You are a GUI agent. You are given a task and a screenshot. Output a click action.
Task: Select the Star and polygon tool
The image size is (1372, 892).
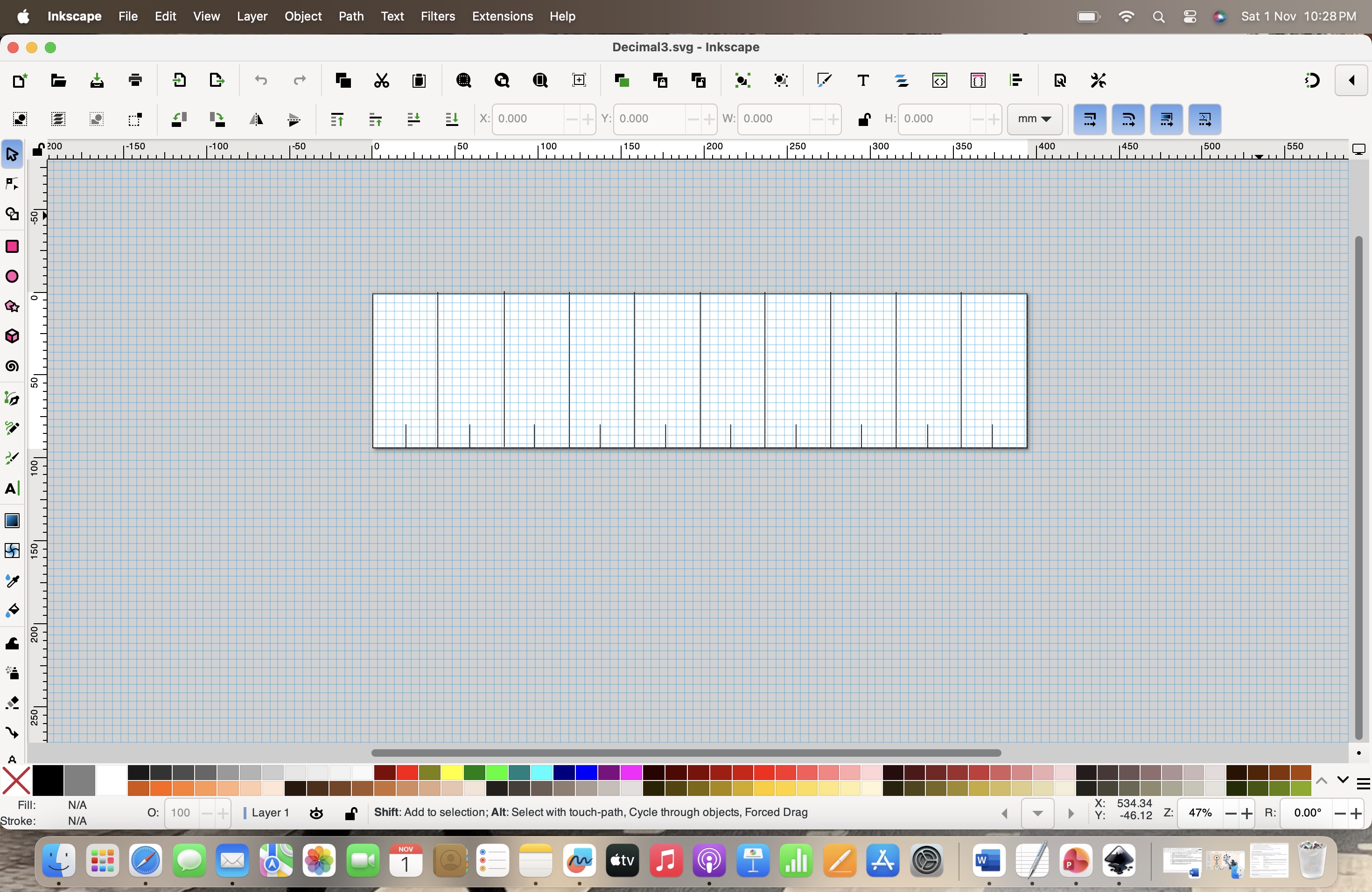(12, 306)
